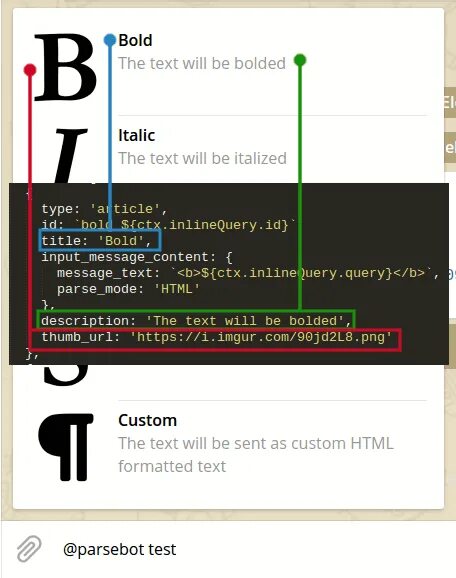Focus the '@parsebot test' message input
456x578 pixels.
(x=229, y=549)
